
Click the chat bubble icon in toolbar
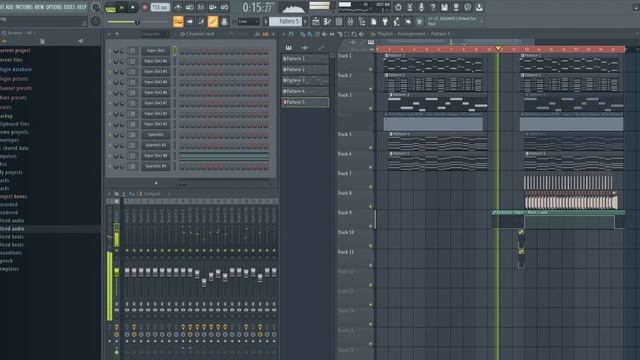coord(467,7)
